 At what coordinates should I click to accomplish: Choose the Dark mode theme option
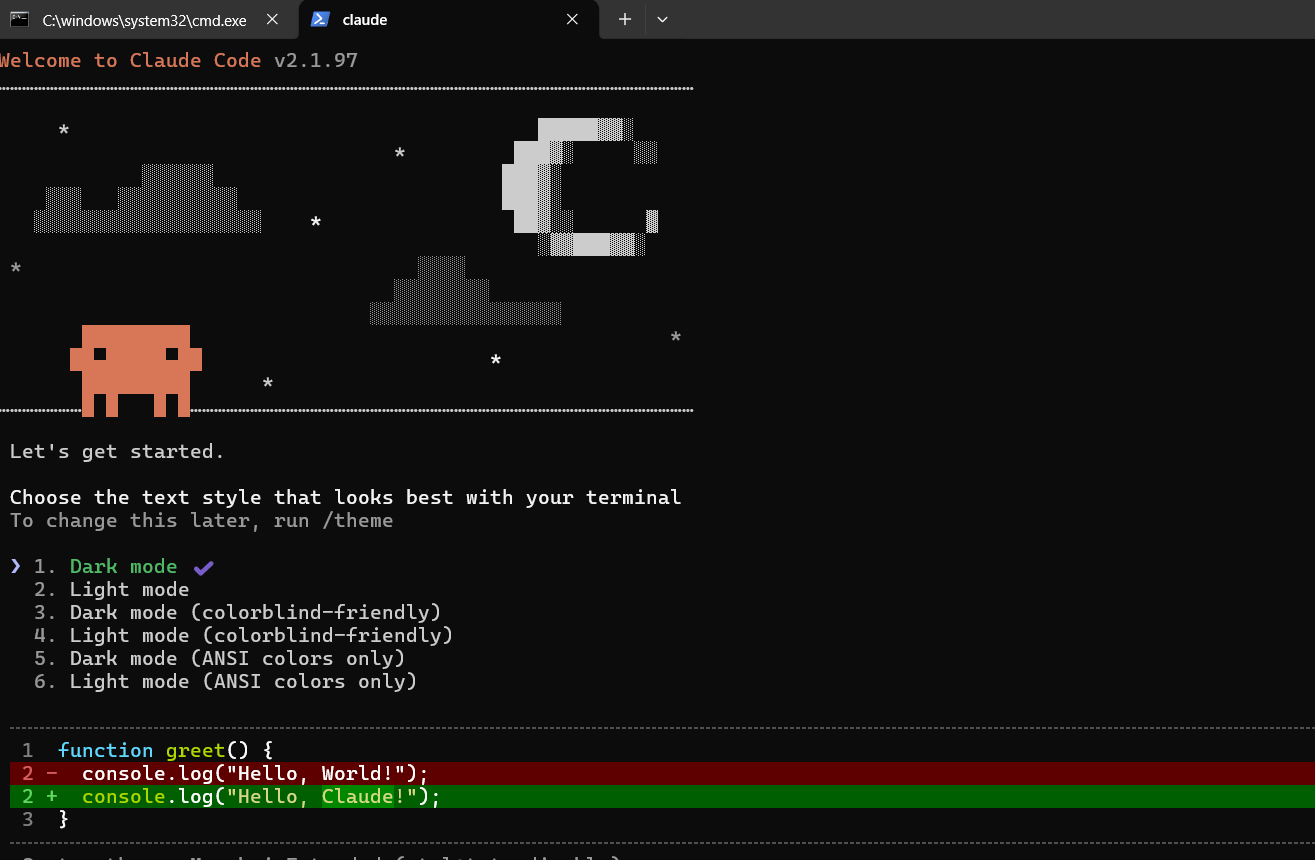coord(123,567)
